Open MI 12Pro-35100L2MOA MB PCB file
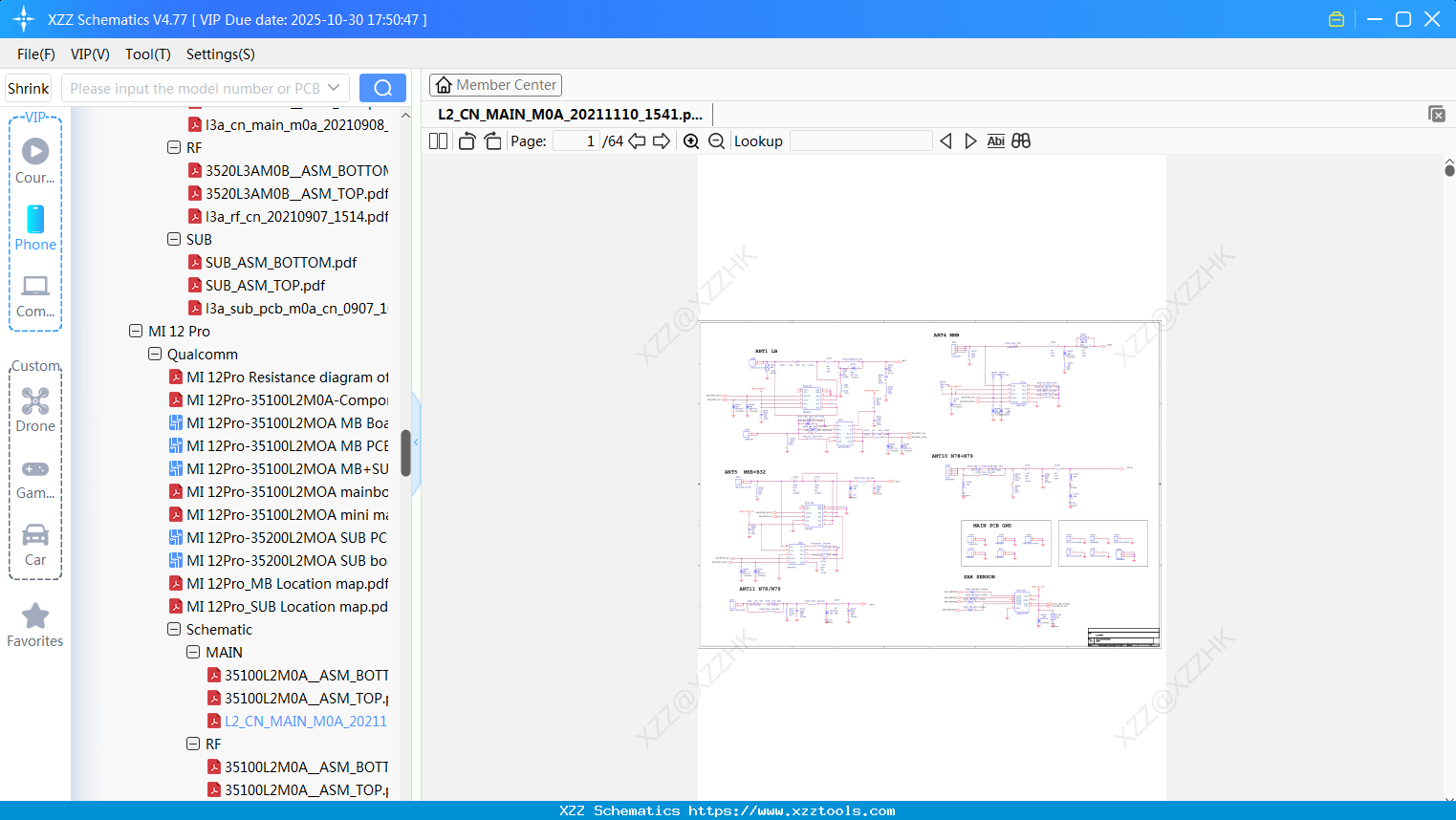Viewport: 1456px width, 820px height. click(x=279, y=445)
